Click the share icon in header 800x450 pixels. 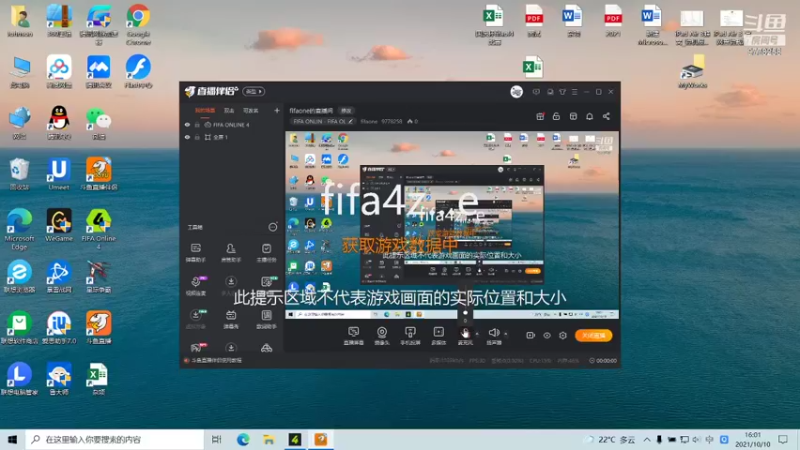point(606,116)
